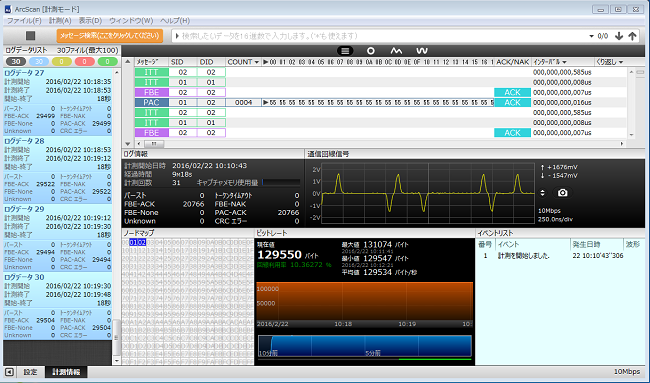Click node 02 in the node map
Screen dimensions: 650x383
[142, 242]
